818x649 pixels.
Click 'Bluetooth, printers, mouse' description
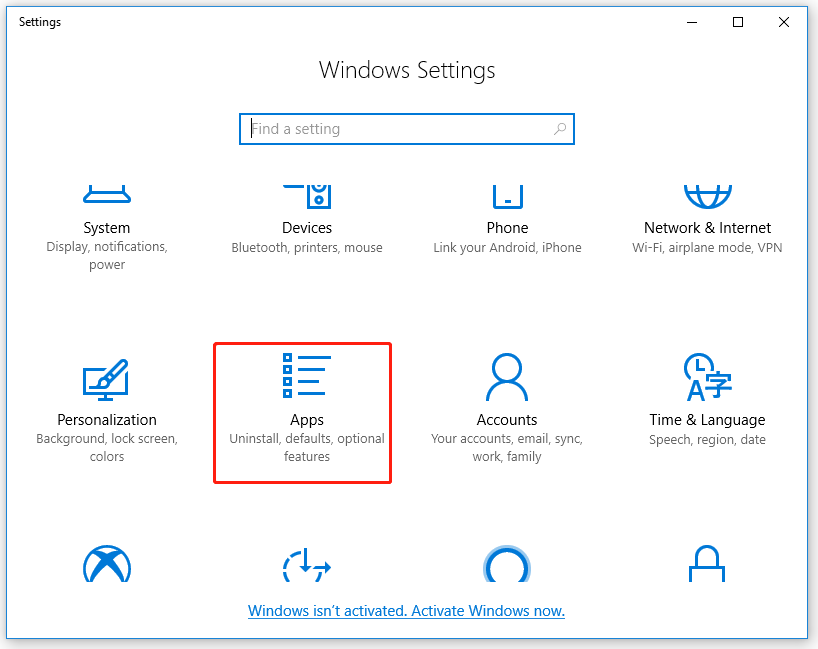tap(307, 247)
